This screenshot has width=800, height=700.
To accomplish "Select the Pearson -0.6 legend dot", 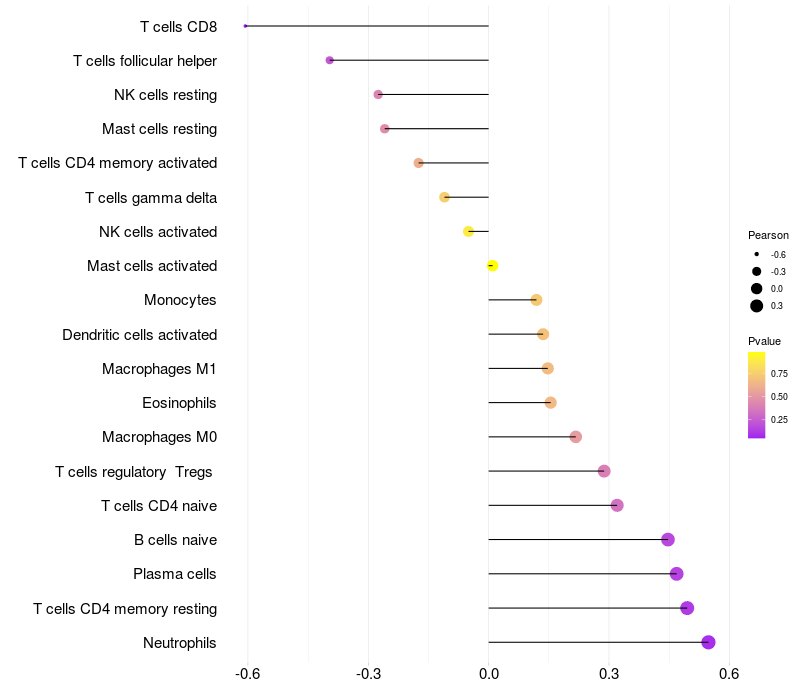I will point(757,254).
